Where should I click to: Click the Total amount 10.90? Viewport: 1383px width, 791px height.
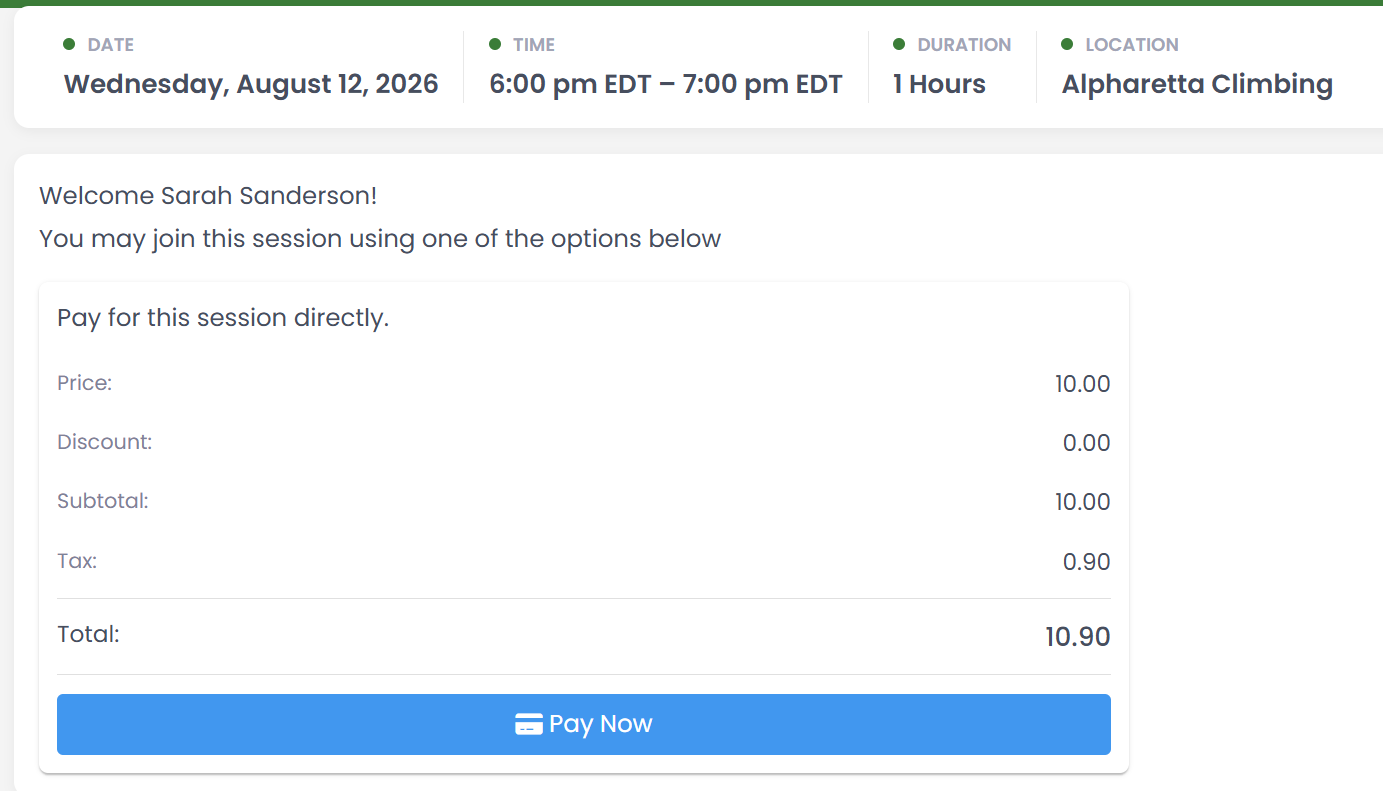click(x=1078, y=637)
